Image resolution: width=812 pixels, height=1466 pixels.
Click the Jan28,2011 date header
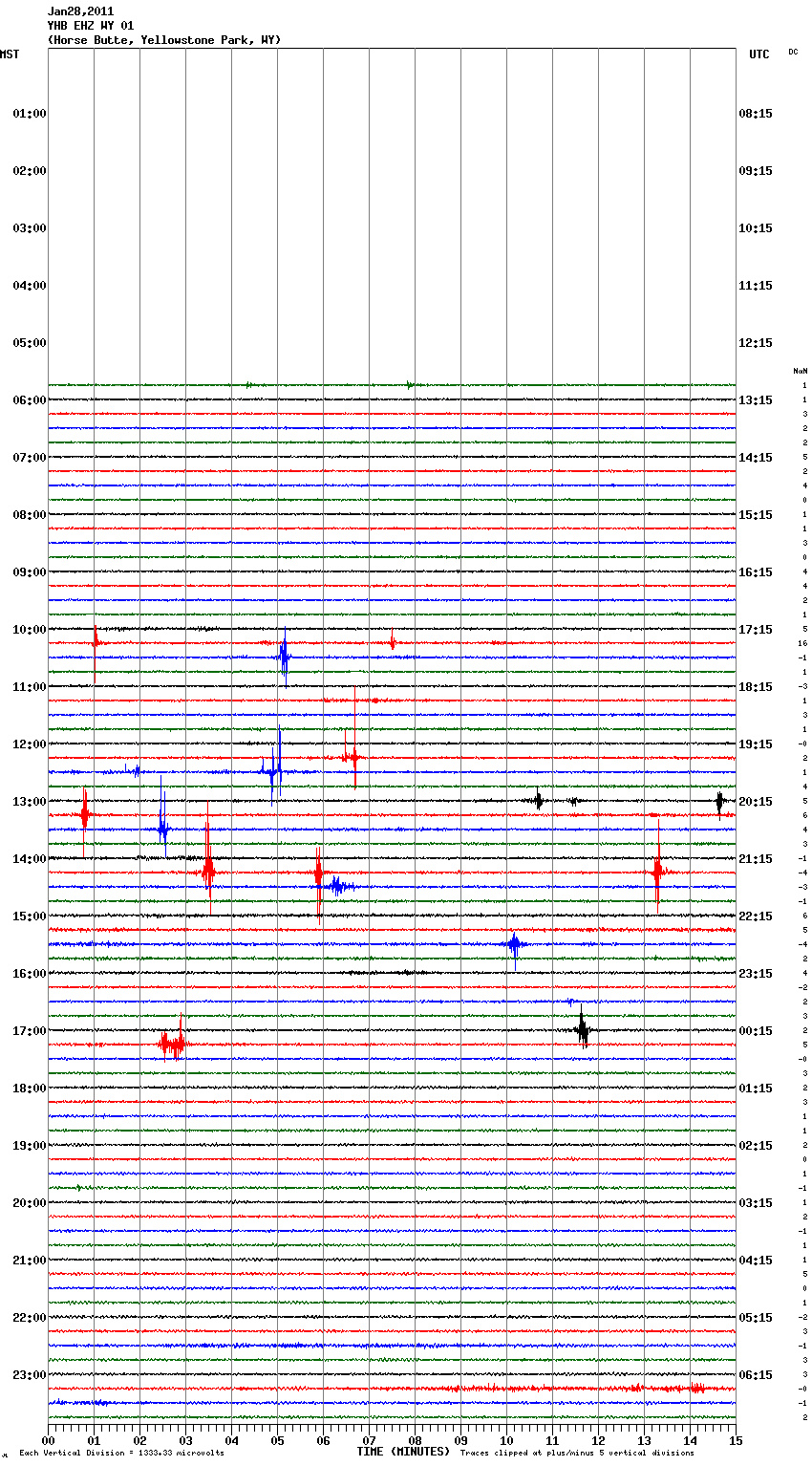(x=80, y=11)
